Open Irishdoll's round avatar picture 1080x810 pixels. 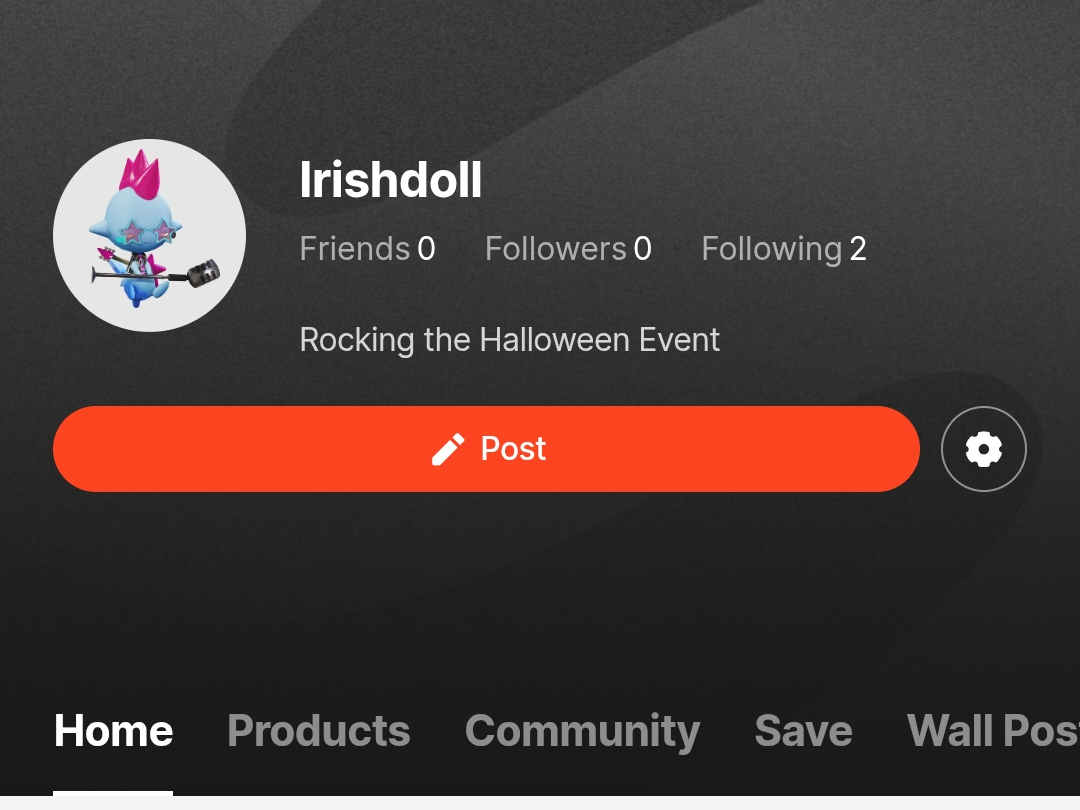(149, 236)
